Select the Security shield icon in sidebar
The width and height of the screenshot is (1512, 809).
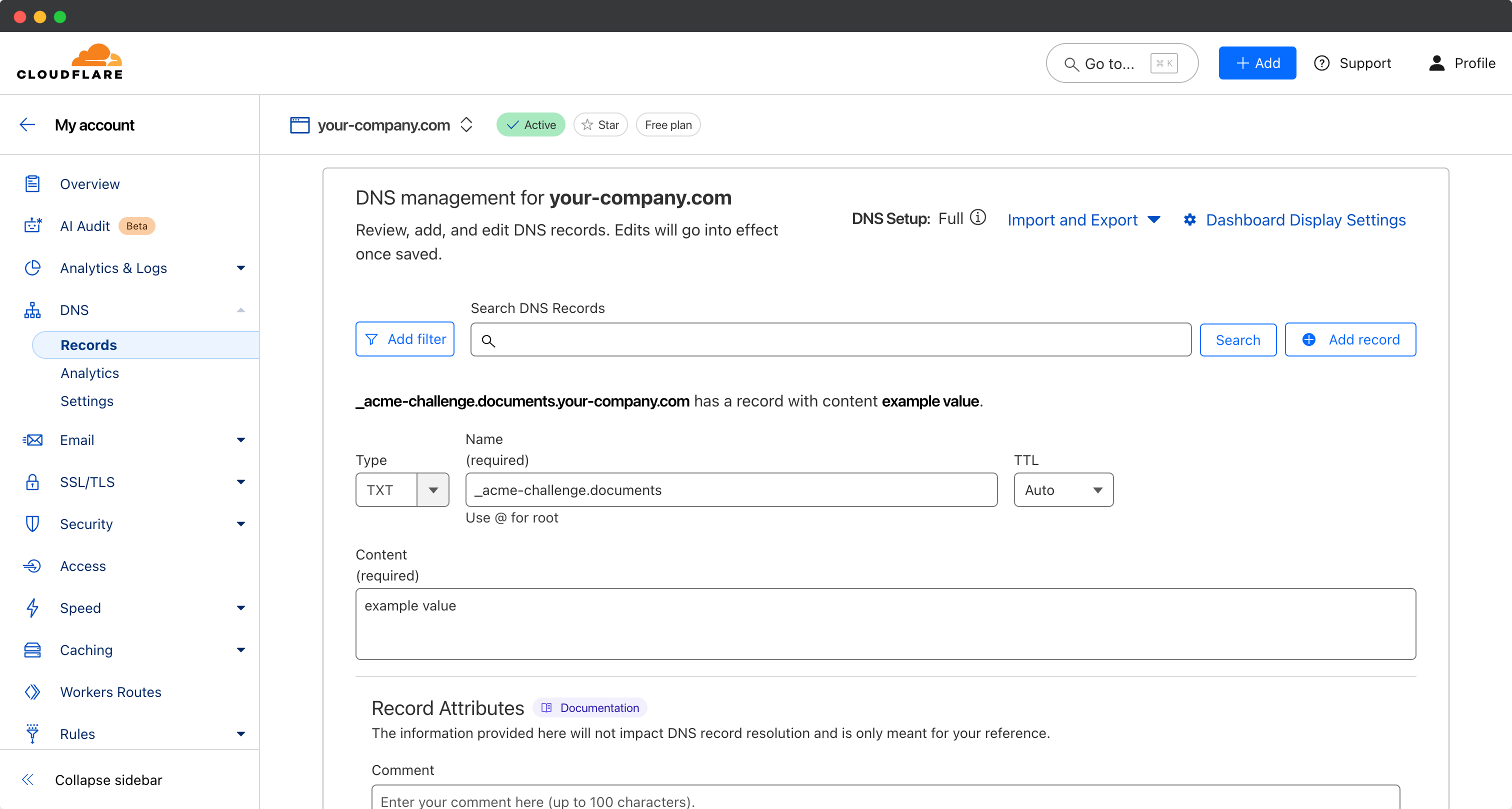(x=32, y=523)
